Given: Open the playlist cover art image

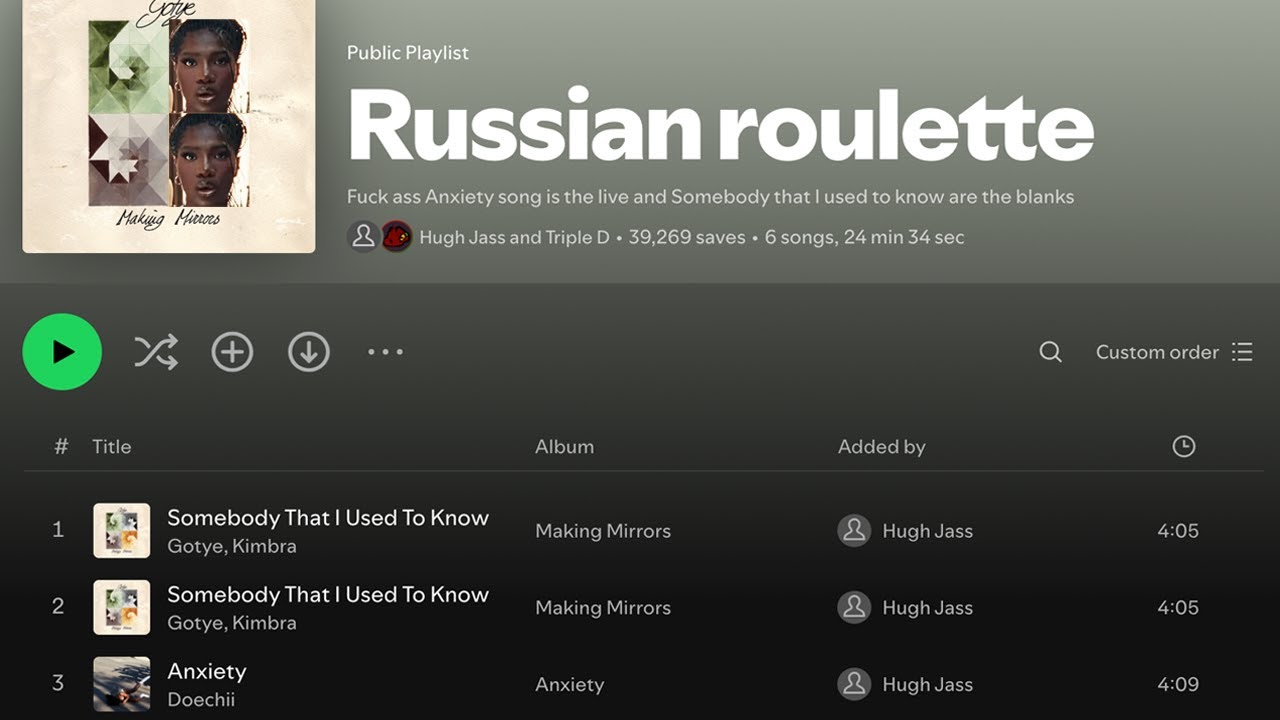Looking at the screenshot, I should (169, 126).
